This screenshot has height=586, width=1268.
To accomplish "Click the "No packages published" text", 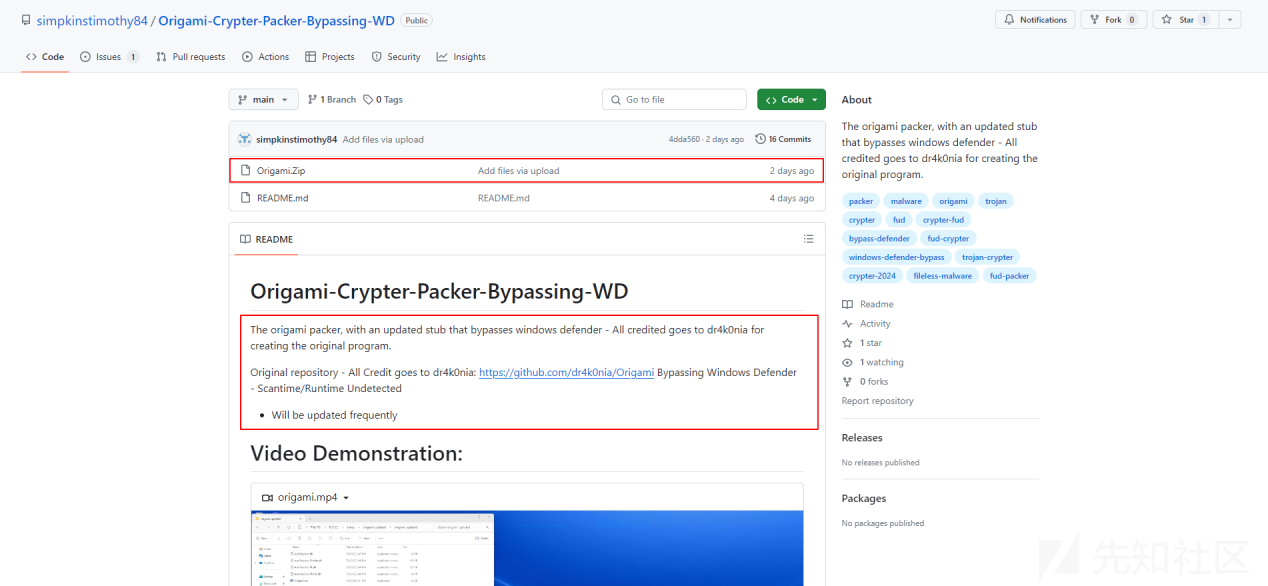I will [x=883, y=523].
